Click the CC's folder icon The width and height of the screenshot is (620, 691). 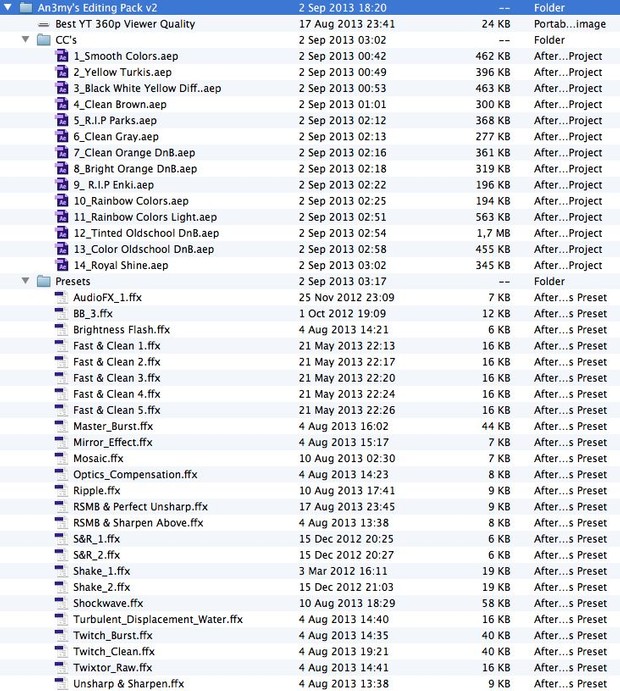click(44, 40)
